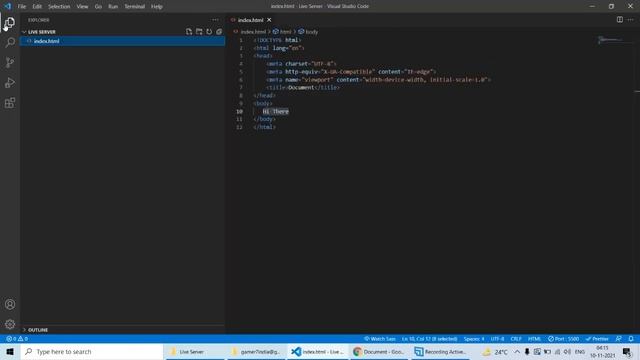The width and height of the screenshot is (640, 360).
Task: Click index.html in the breadcrumb
Action: (x=253, y=32)
